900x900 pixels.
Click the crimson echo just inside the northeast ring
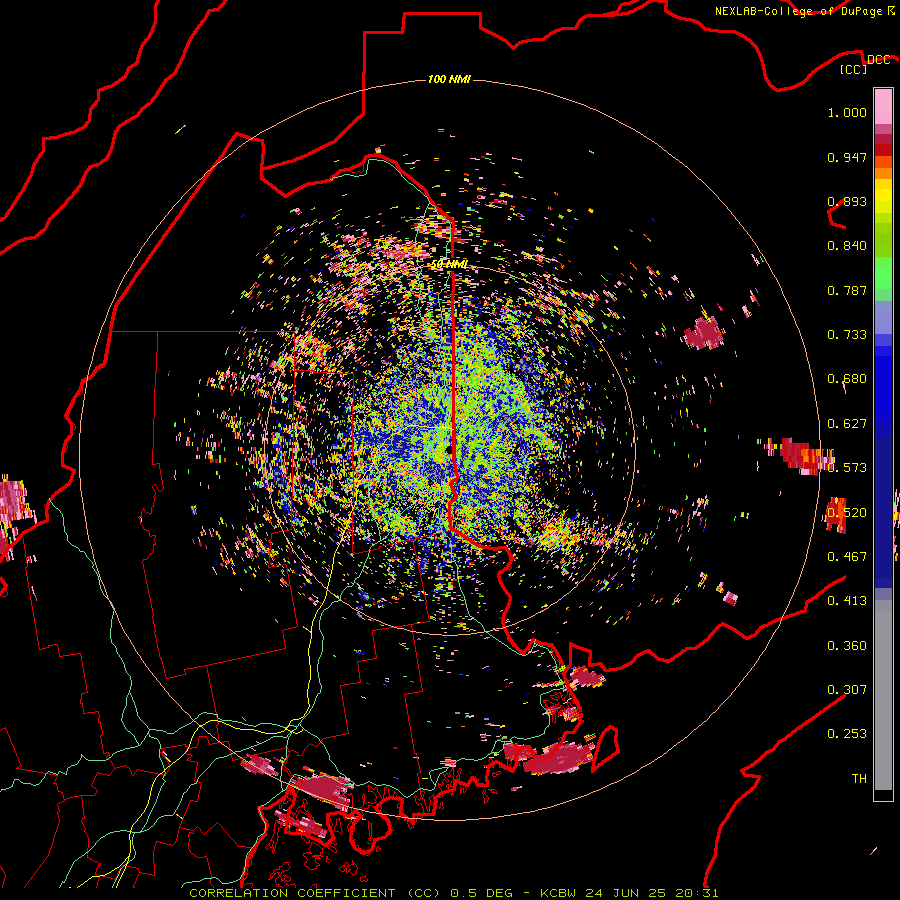click(703, 334)
